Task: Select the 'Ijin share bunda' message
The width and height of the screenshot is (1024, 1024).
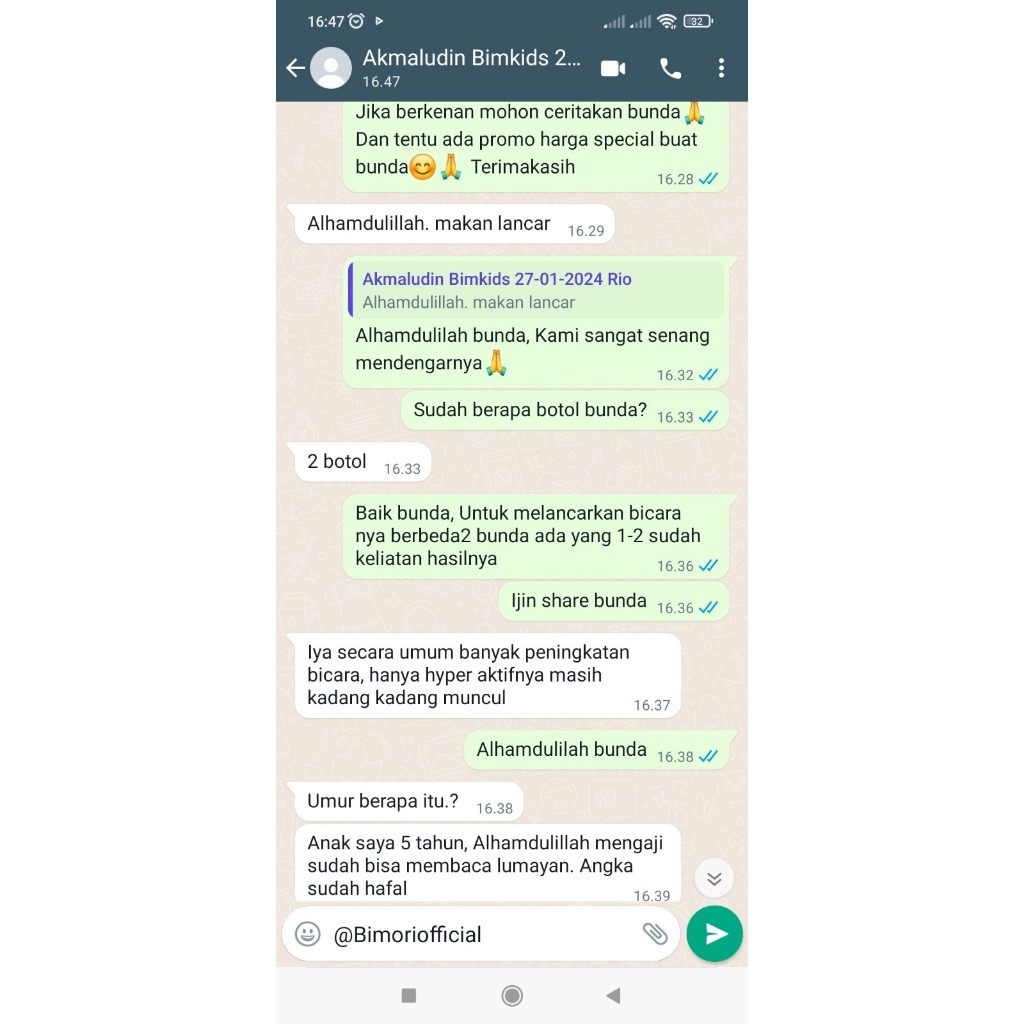Action: pos(613,601)
